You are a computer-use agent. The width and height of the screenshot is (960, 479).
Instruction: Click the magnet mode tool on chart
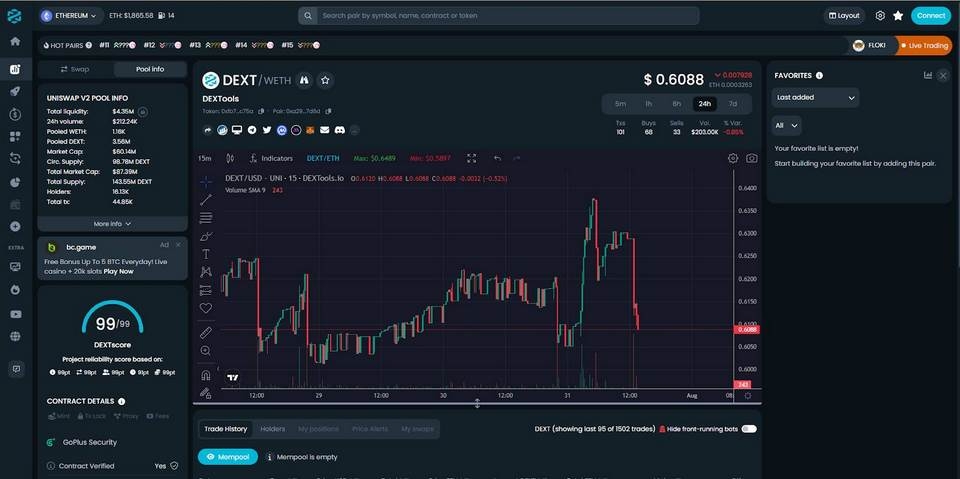206,375
